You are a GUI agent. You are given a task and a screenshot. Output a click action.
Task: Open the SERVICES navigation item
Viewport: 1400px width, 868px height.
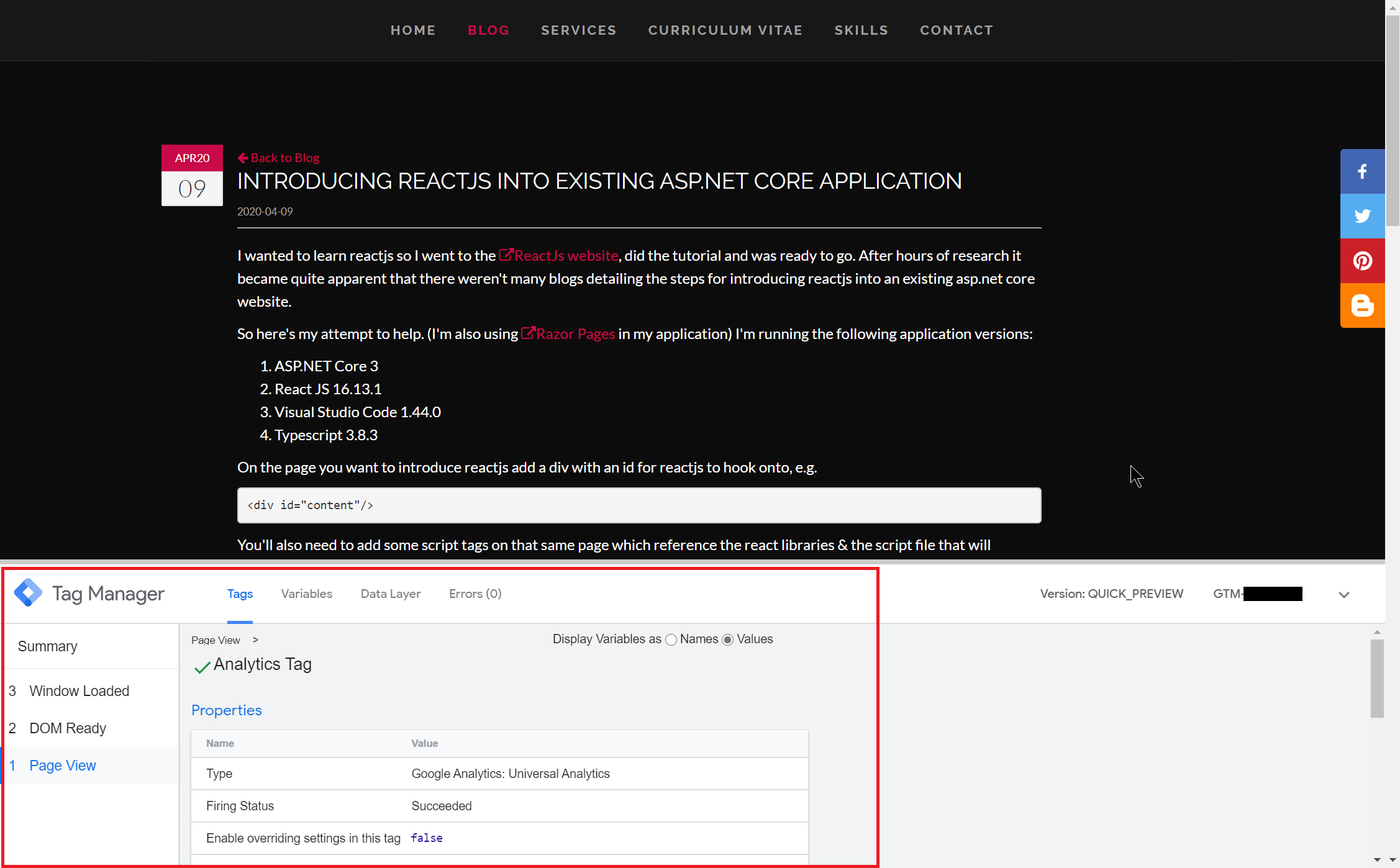578,30
